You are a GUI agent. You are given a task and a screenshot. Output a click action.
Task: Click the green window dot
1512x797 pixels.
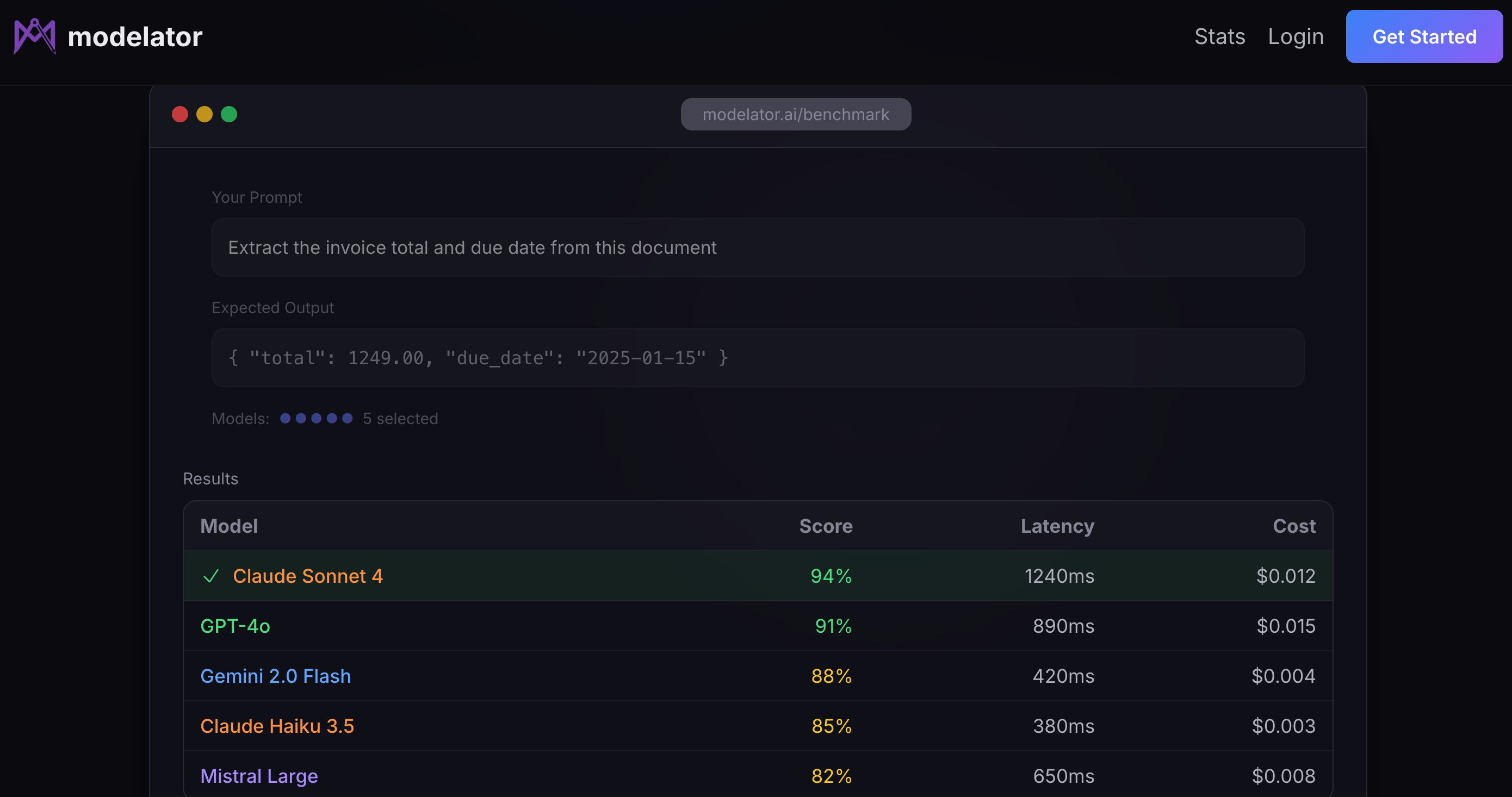coord(229,114)
